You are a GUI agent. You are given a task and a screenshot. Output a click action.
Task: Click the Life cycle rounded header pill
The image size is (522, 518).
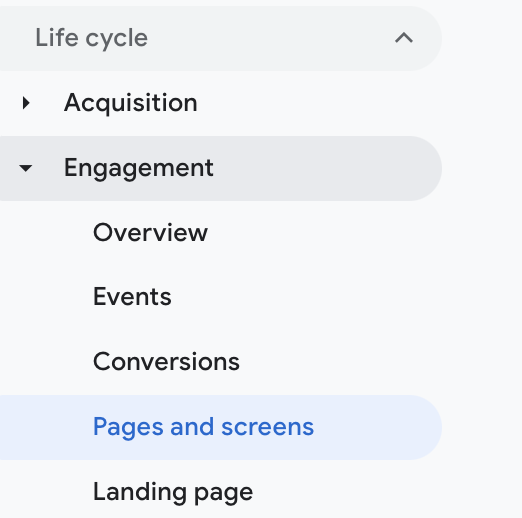pyautogui.click(x=221, y=38)
